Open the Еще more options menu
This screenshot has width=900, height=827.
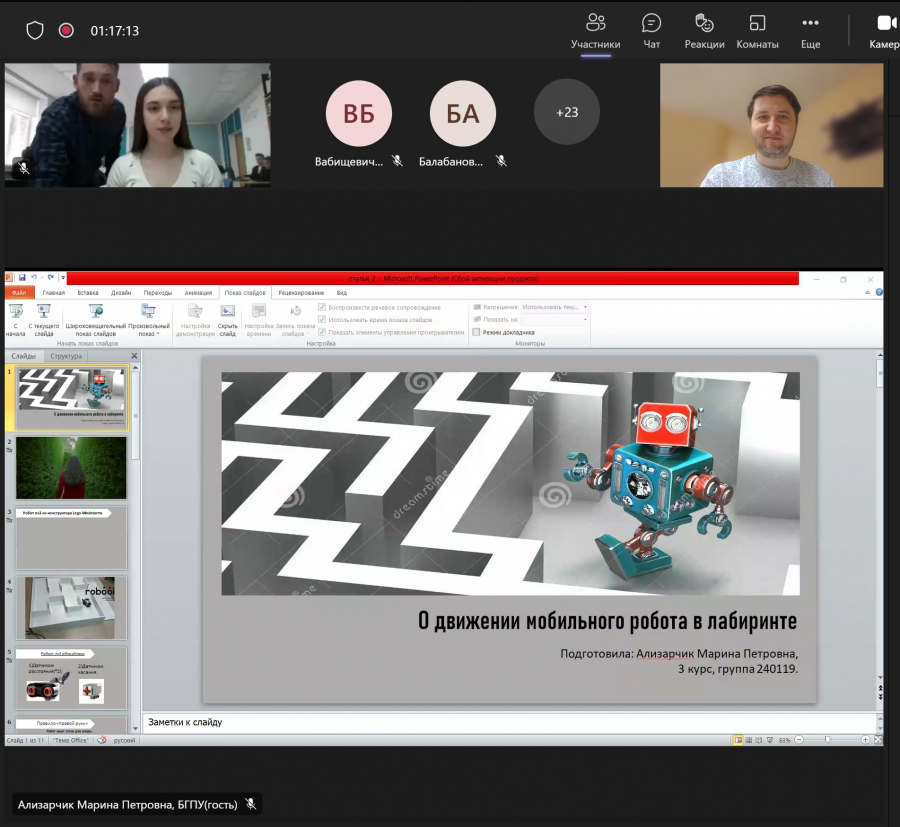coord(810,32)
